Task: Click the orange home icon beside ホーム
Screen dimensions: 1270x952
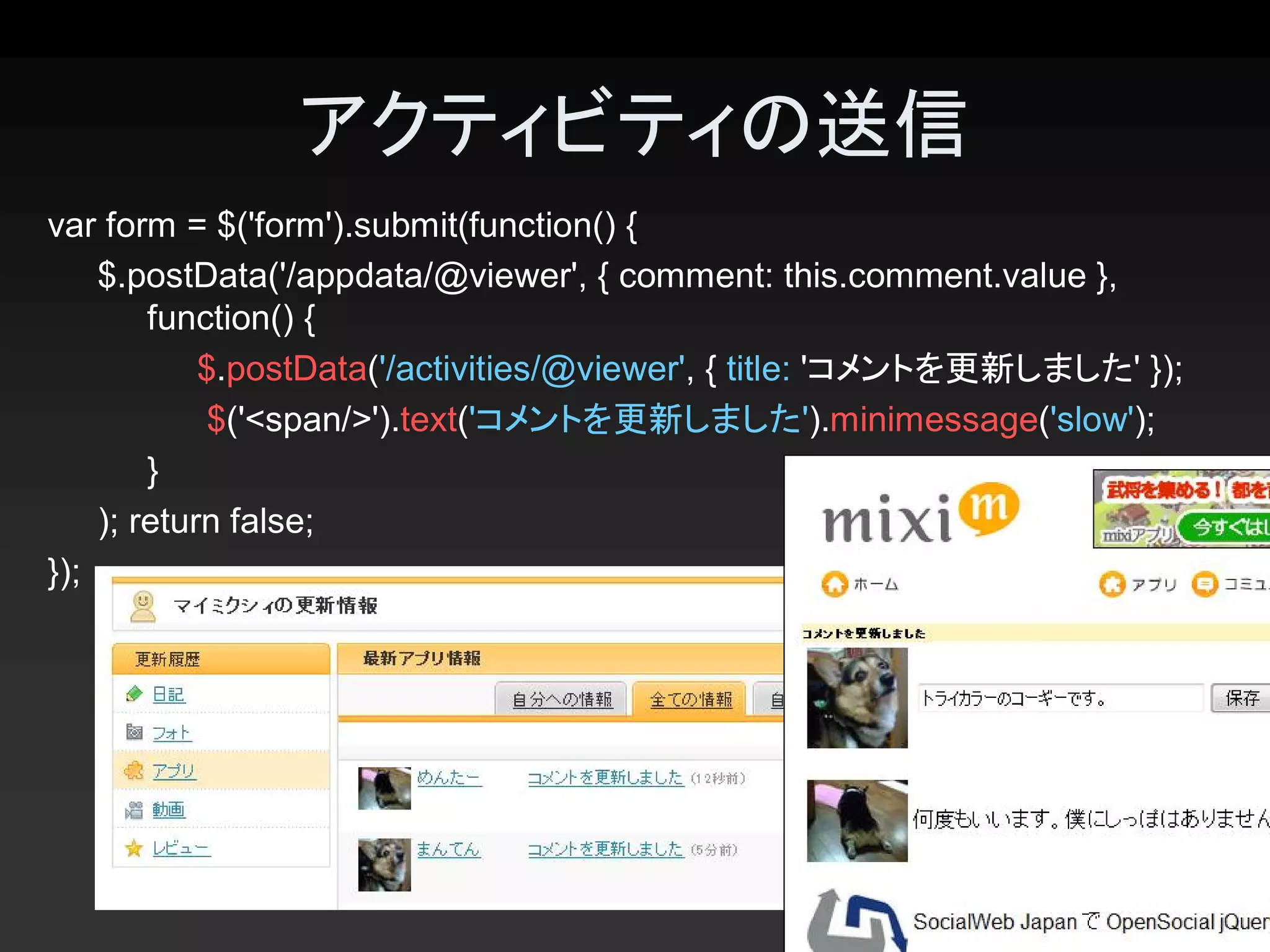Action: pos(835,584)
